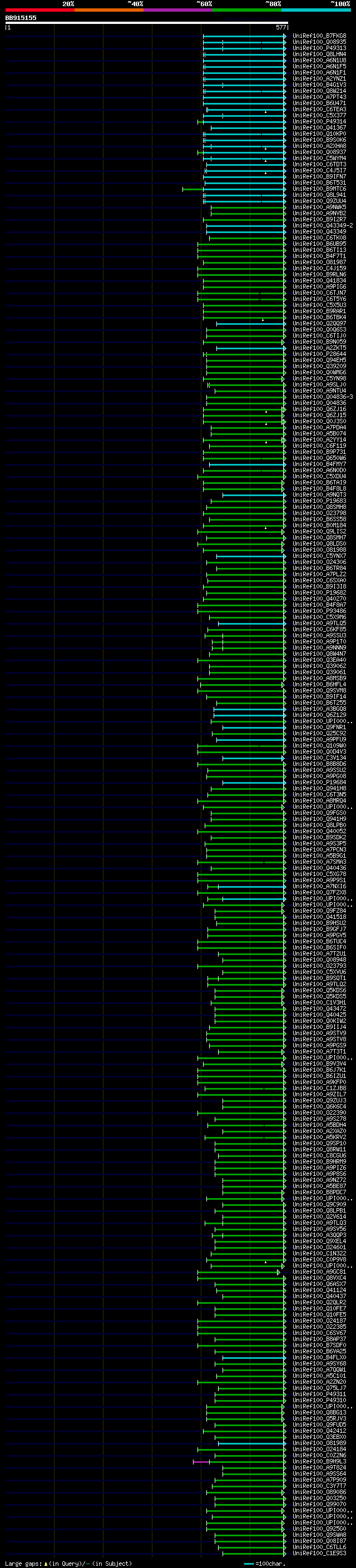
Task: Open hit UniRef100_B7FKG8
Action: (319, 36)
